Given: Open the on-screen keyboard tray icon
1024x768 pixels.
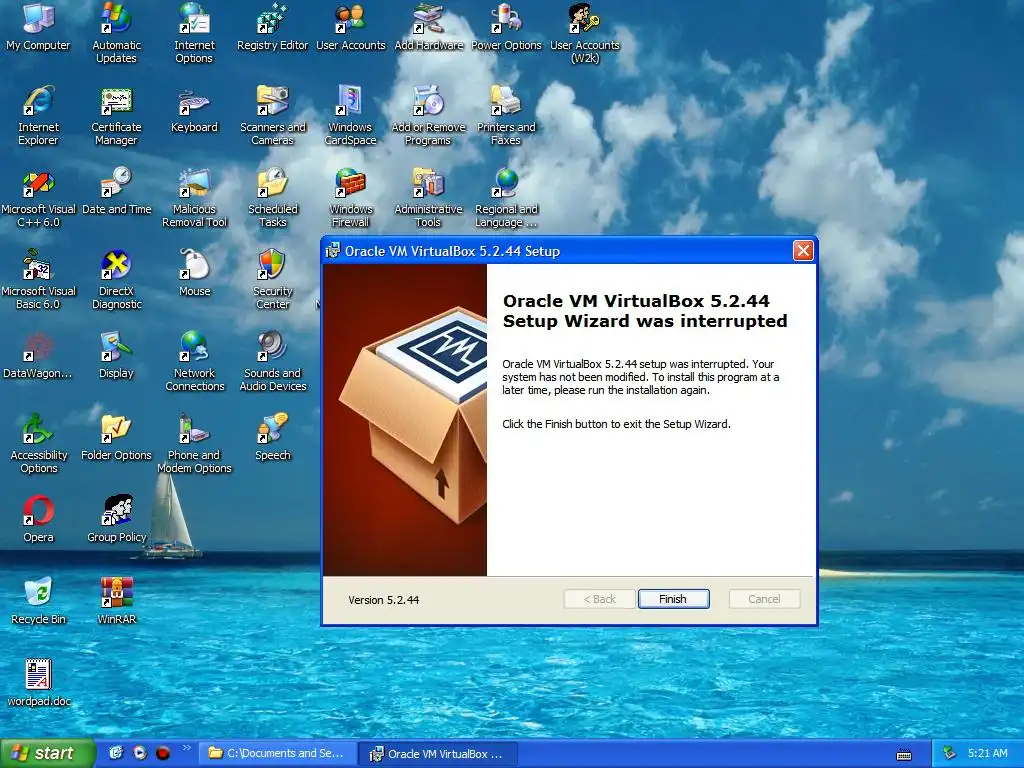Looking at the screenshot, I should [904, 755].
